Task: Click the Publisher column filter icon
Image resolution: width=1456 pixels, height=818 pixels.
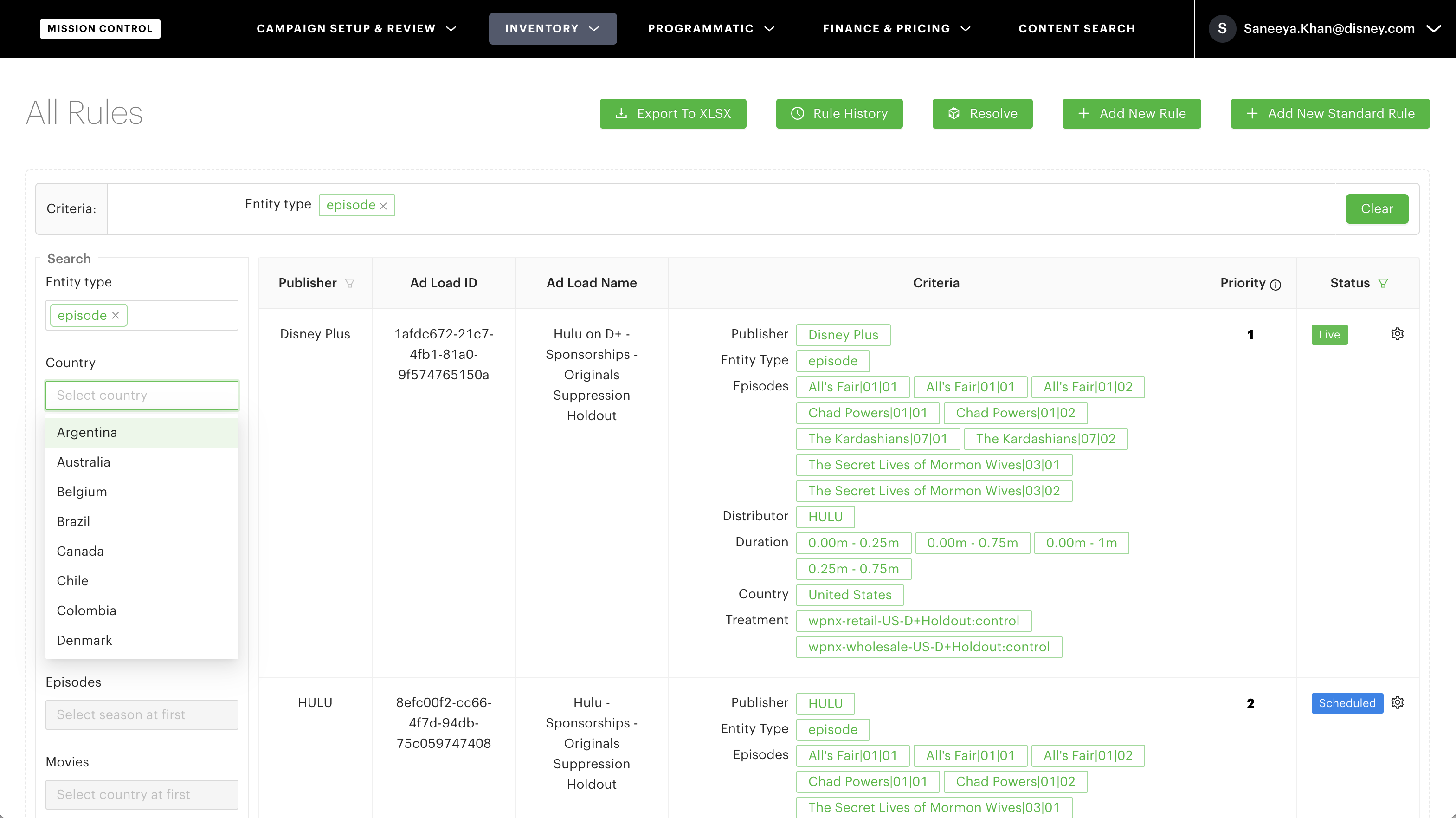Action: coord(350,283)
